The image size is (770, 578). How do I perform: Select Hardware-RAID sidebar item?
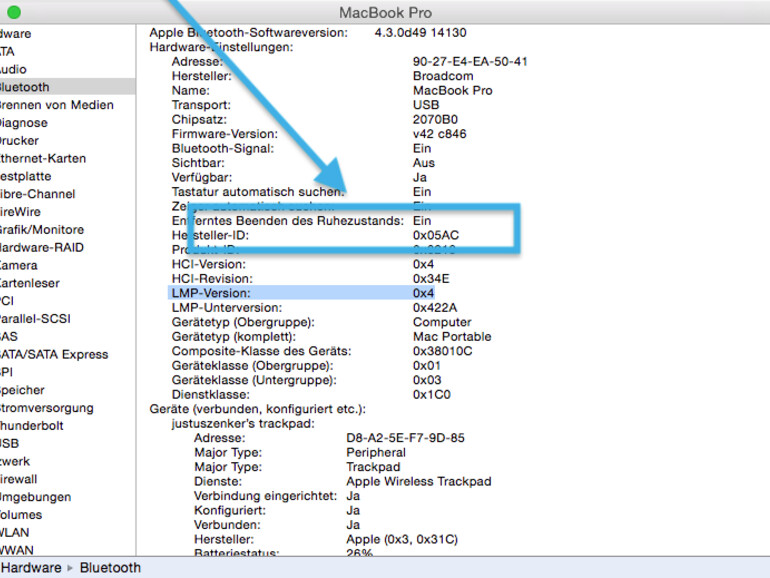click(42, 248)
